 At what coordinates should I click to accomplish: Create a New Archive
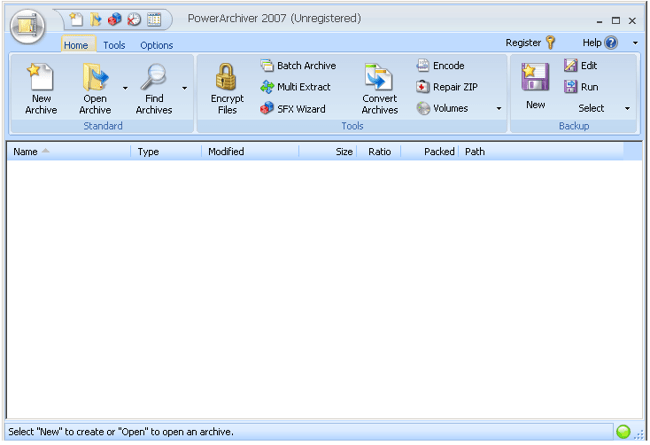41,88
